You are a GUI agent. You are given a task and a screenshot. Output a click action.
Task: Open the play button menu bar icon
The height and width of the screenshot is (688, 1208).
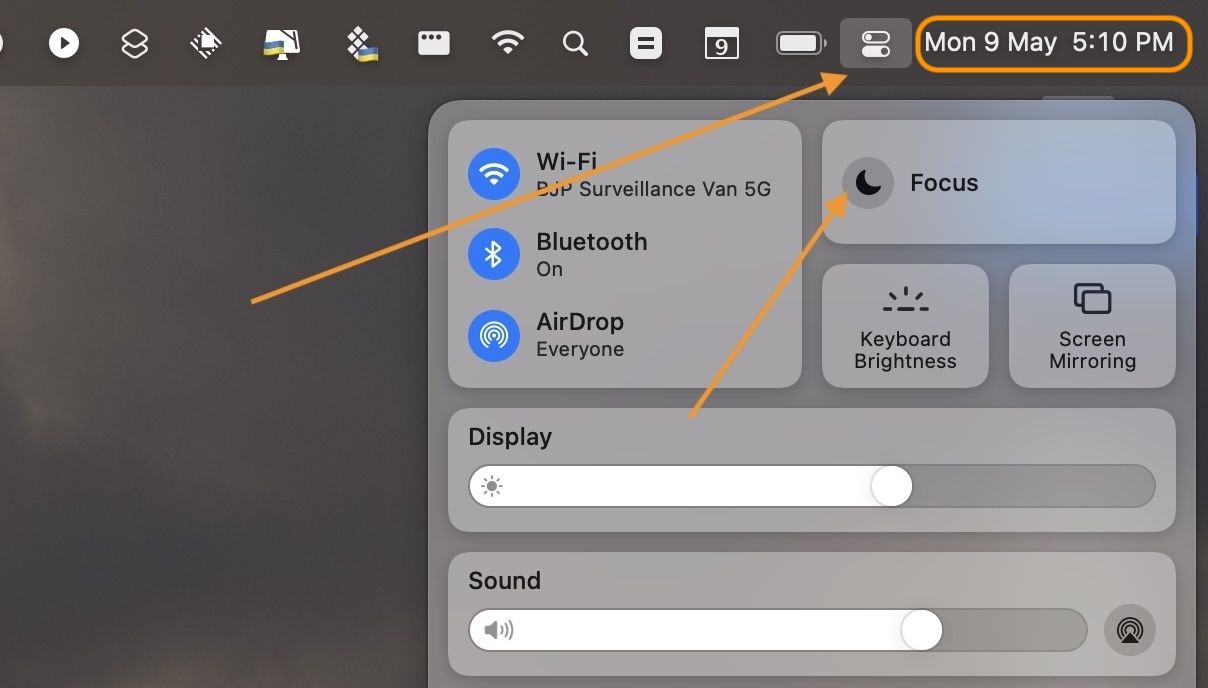pos(64,43)
